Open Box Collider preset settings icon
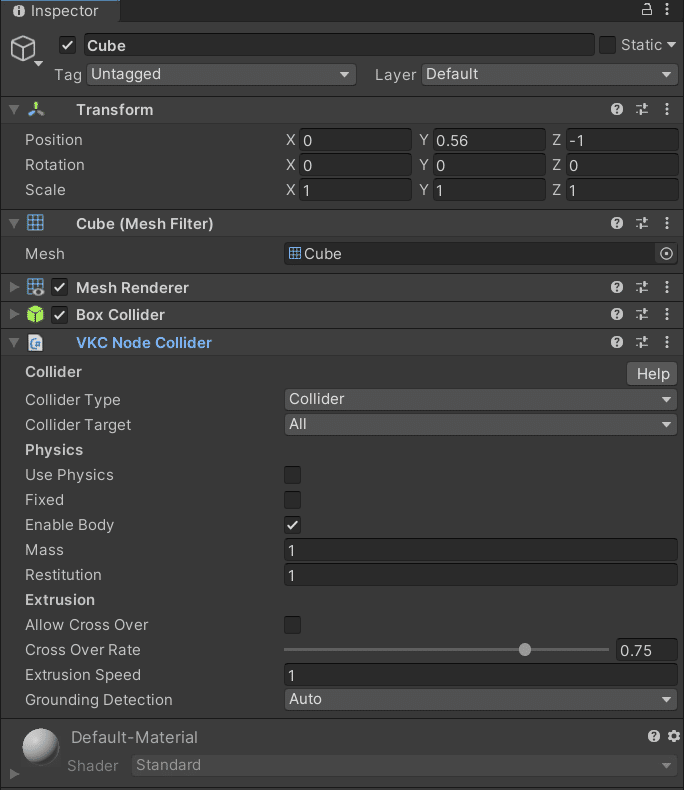 click(642, 315)
